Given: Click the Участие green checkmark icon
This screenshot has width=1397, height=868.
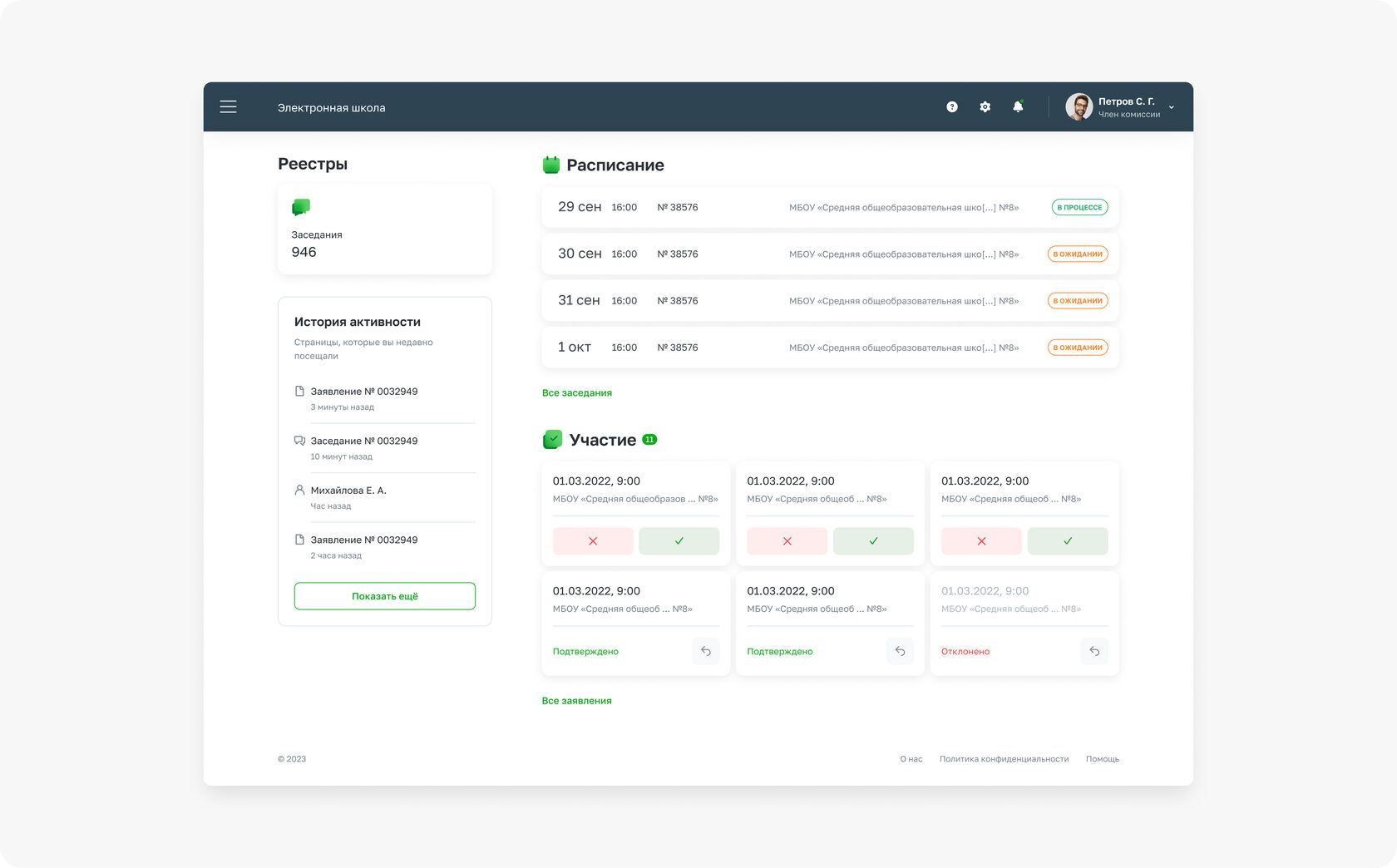Looking at the screenshot, I should pyautogui.click(x=552, y=439).
